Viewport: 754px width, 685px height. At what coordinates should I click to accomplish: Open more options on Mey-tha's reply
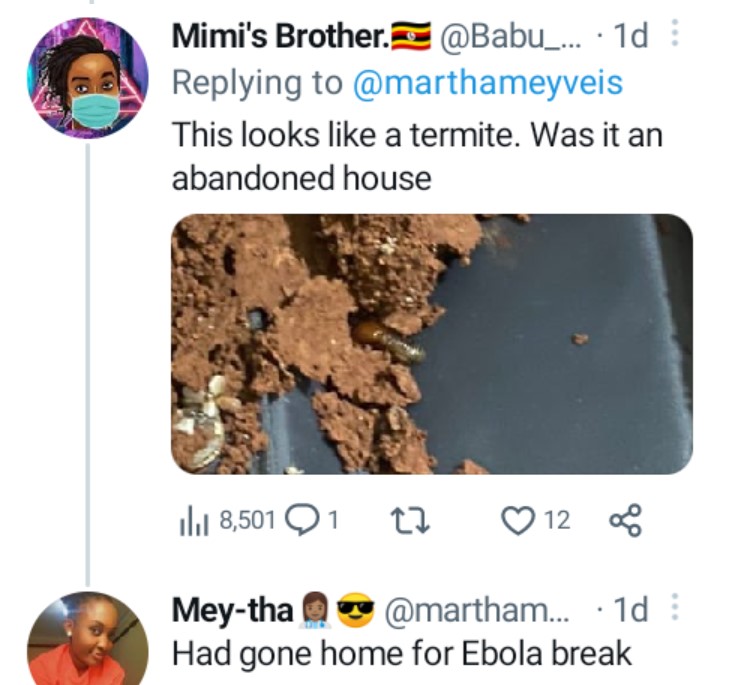coord(673,608)
